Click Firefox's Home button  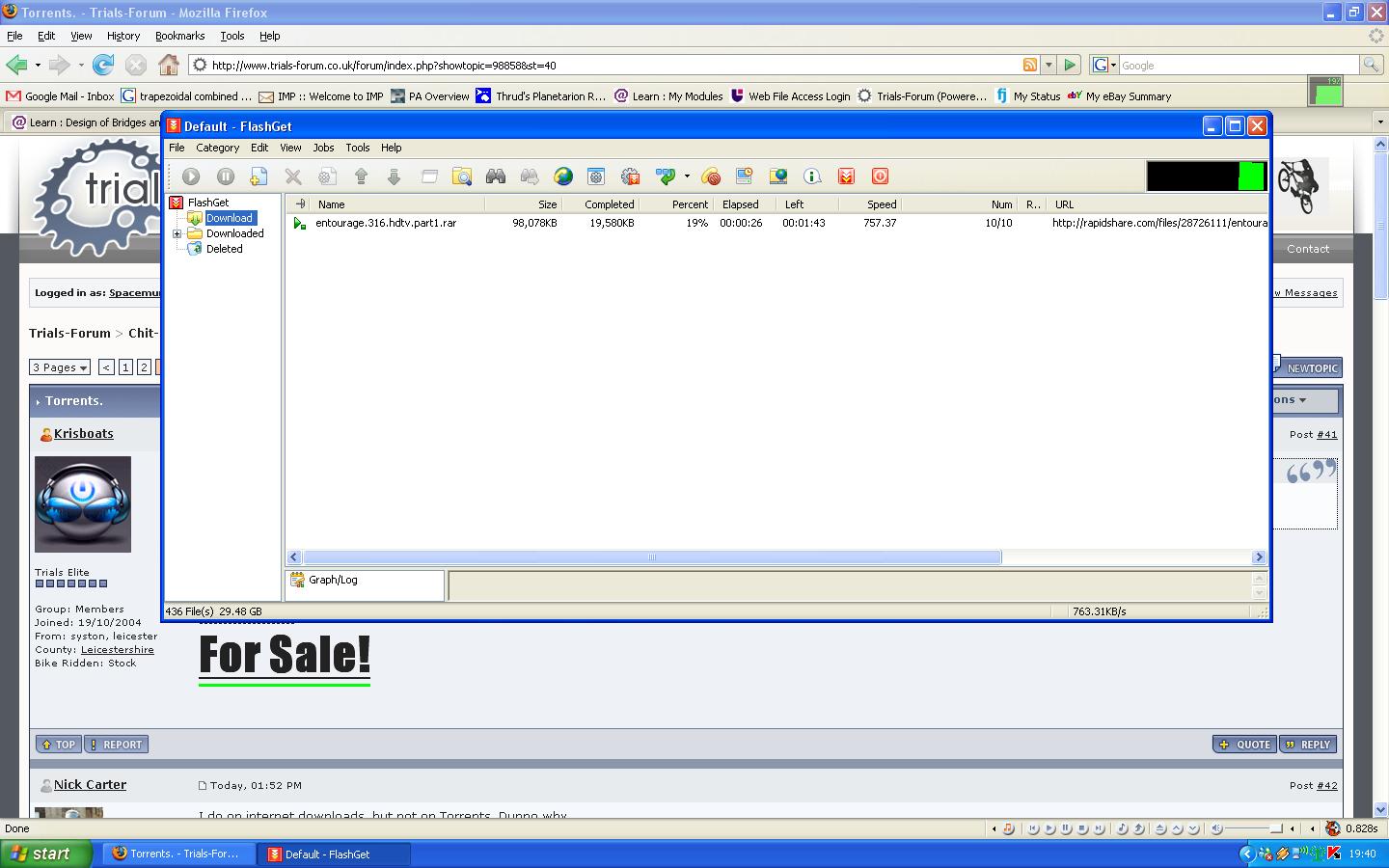169,65
